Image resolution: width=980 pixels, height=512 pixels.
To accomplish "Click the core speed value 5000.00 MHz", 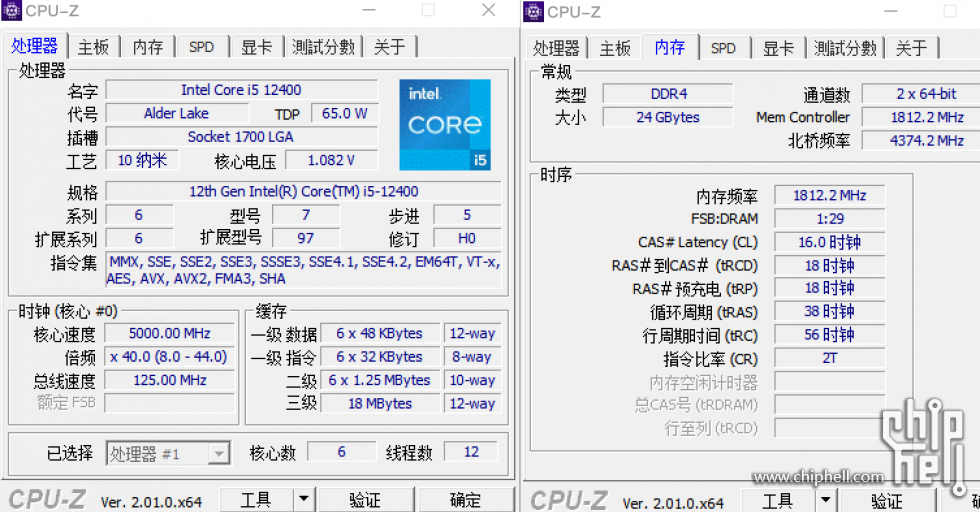I will (x=169, y=333).
